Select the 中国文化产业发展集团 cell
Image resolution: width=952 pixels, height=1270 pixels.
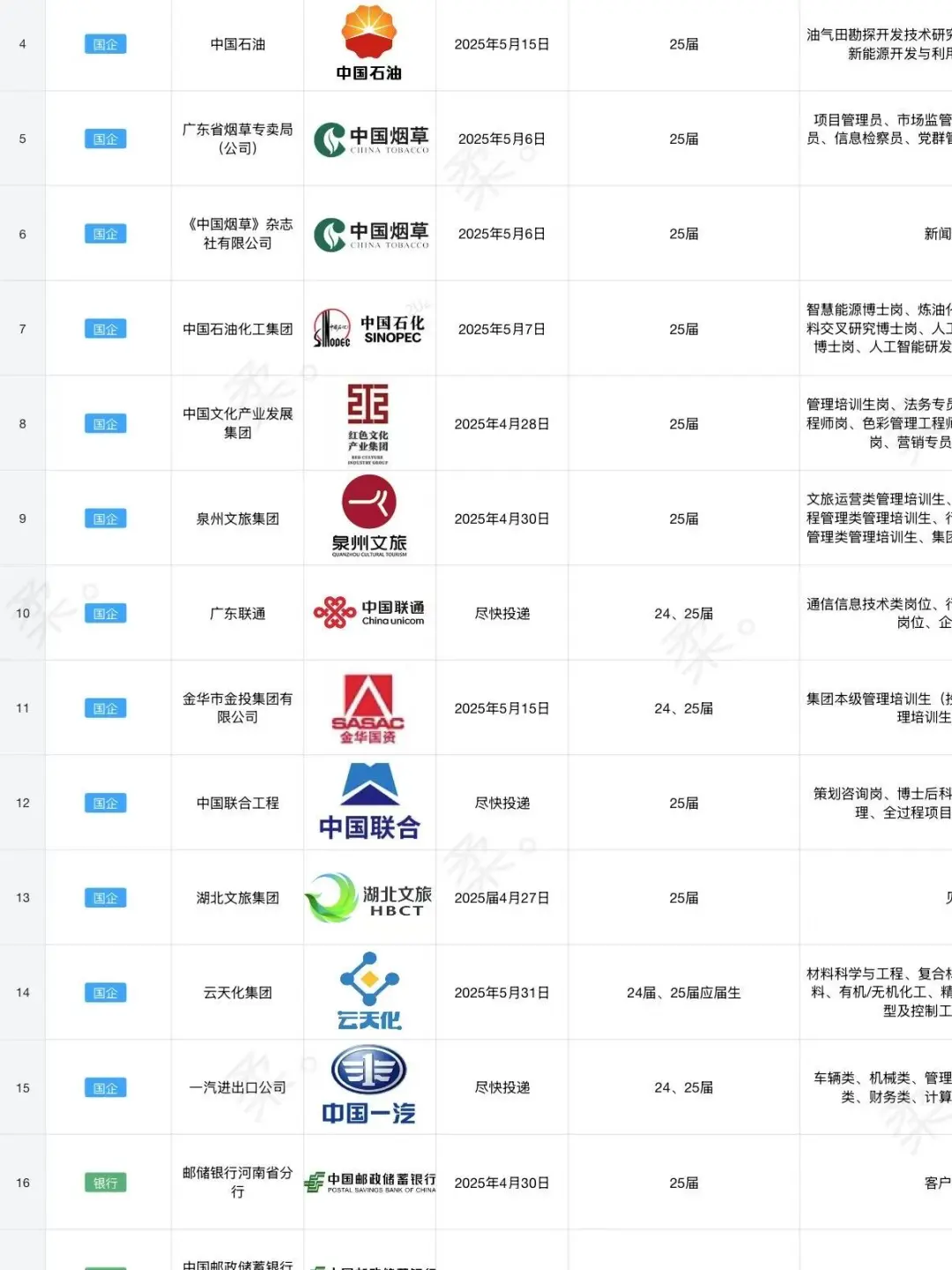[x=238, y=423]
